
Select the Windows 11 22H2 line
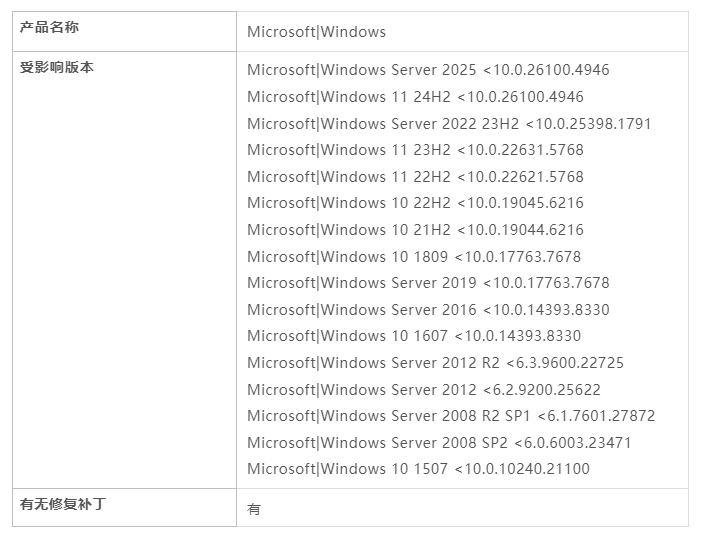415,177
